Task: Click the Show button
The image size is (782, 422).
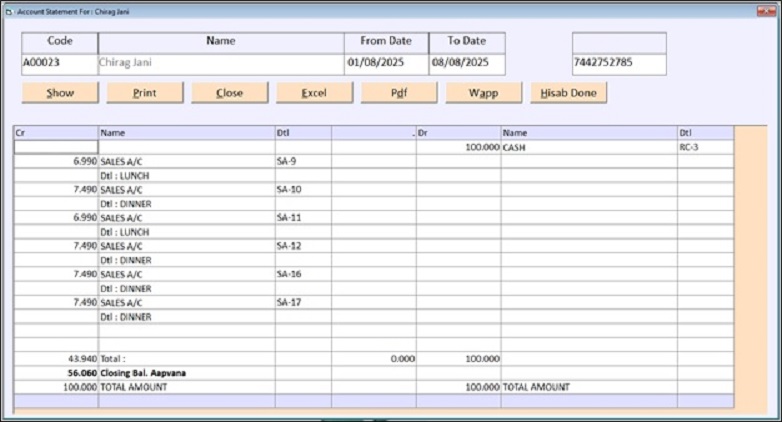Action: tap(60, 93)
